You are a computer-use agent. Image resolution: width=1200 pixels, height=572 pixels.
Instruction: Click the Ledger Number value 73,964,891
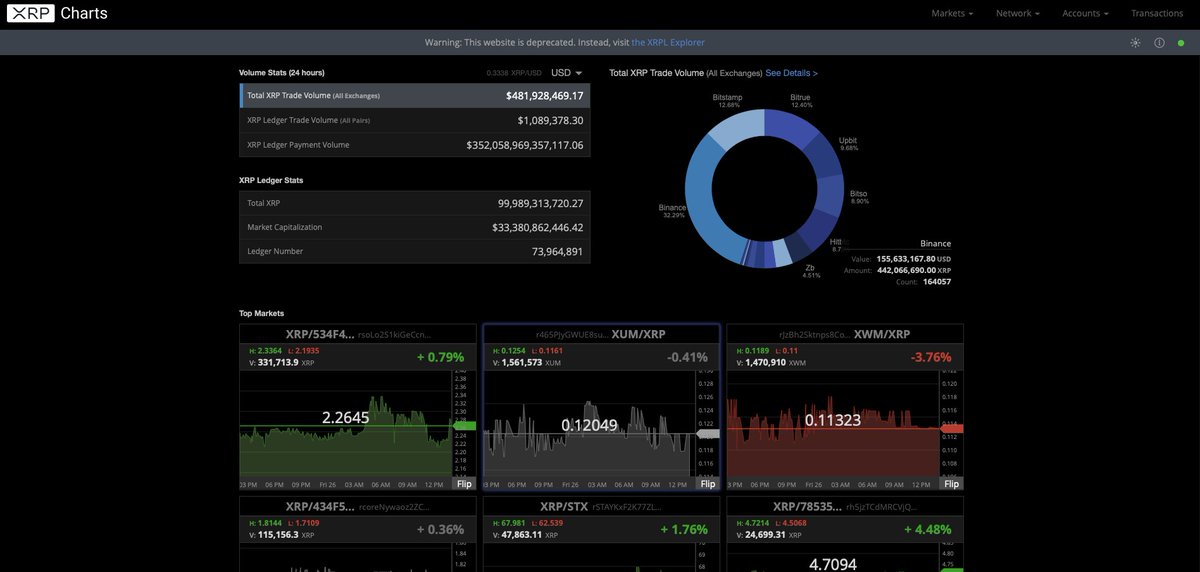point(557,251)
